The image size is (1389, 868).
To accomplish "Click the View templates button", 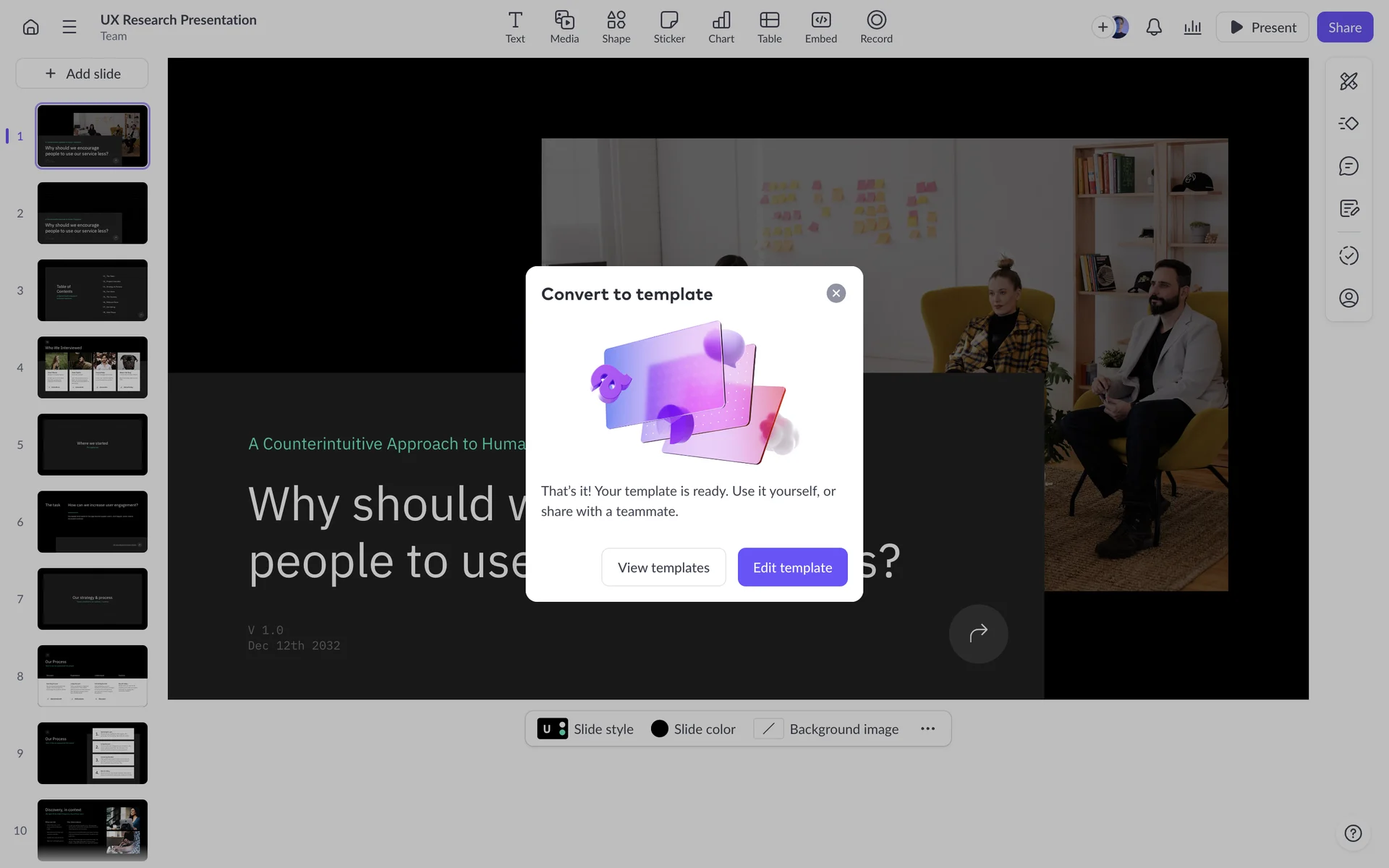I will pos(663,568).
